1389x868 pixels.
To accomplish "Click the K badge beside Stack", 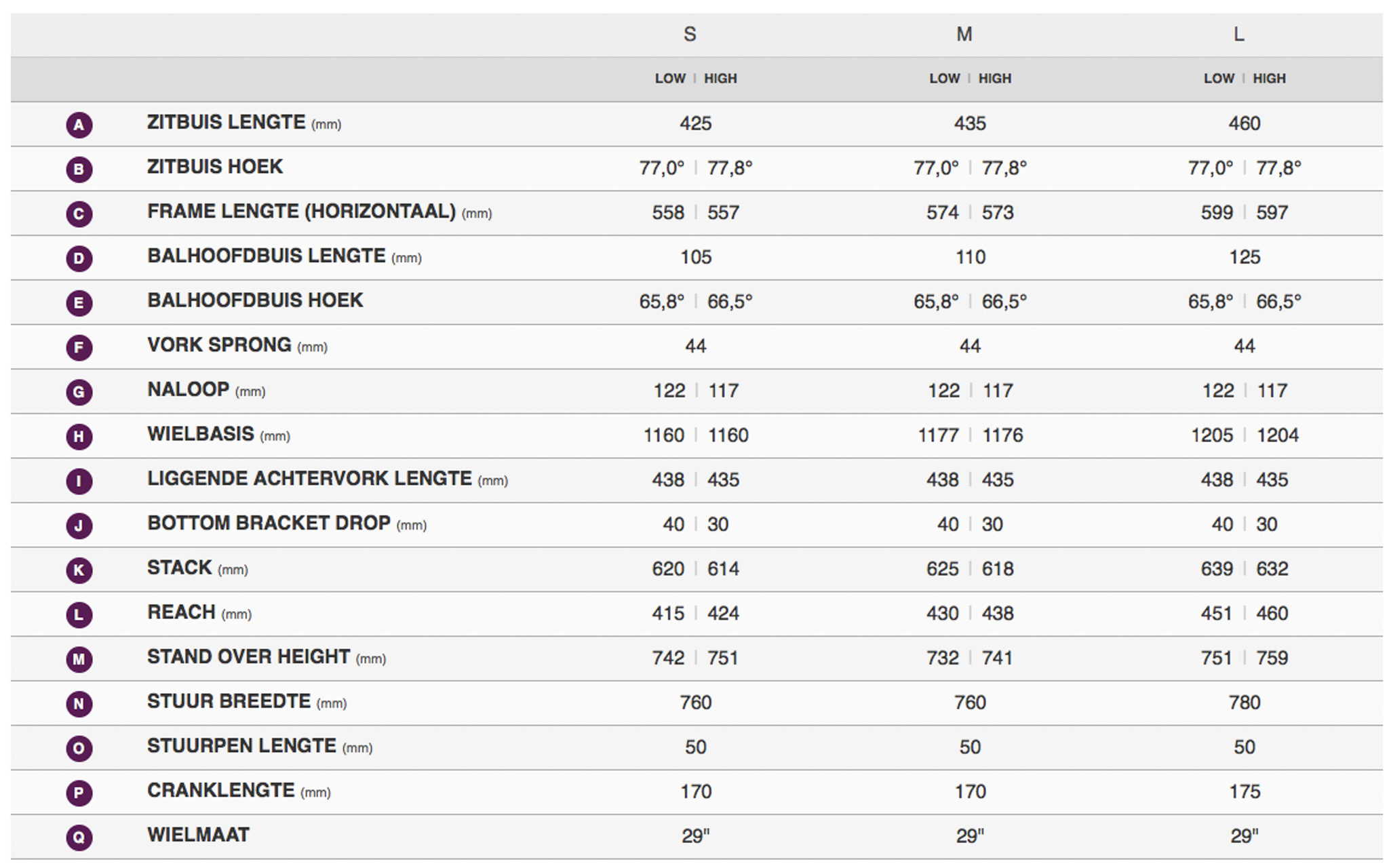I will tap(79, 570).
